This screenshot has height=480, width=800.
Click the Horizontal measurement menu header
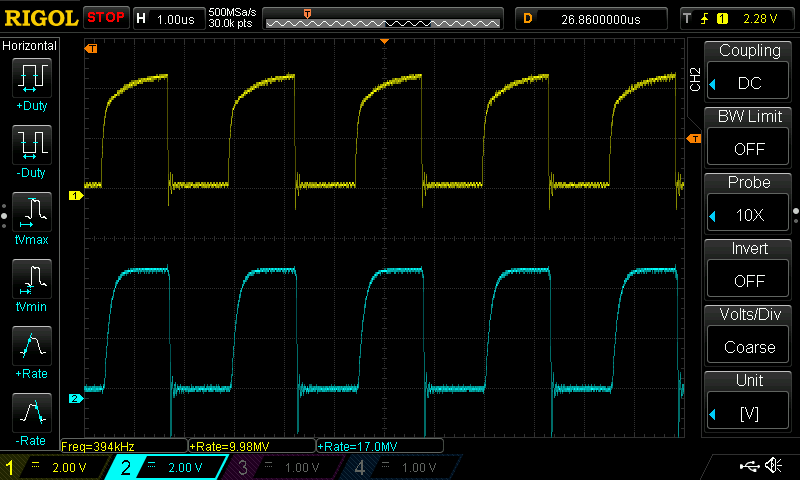pyautogui.click(x=30, y=45)
